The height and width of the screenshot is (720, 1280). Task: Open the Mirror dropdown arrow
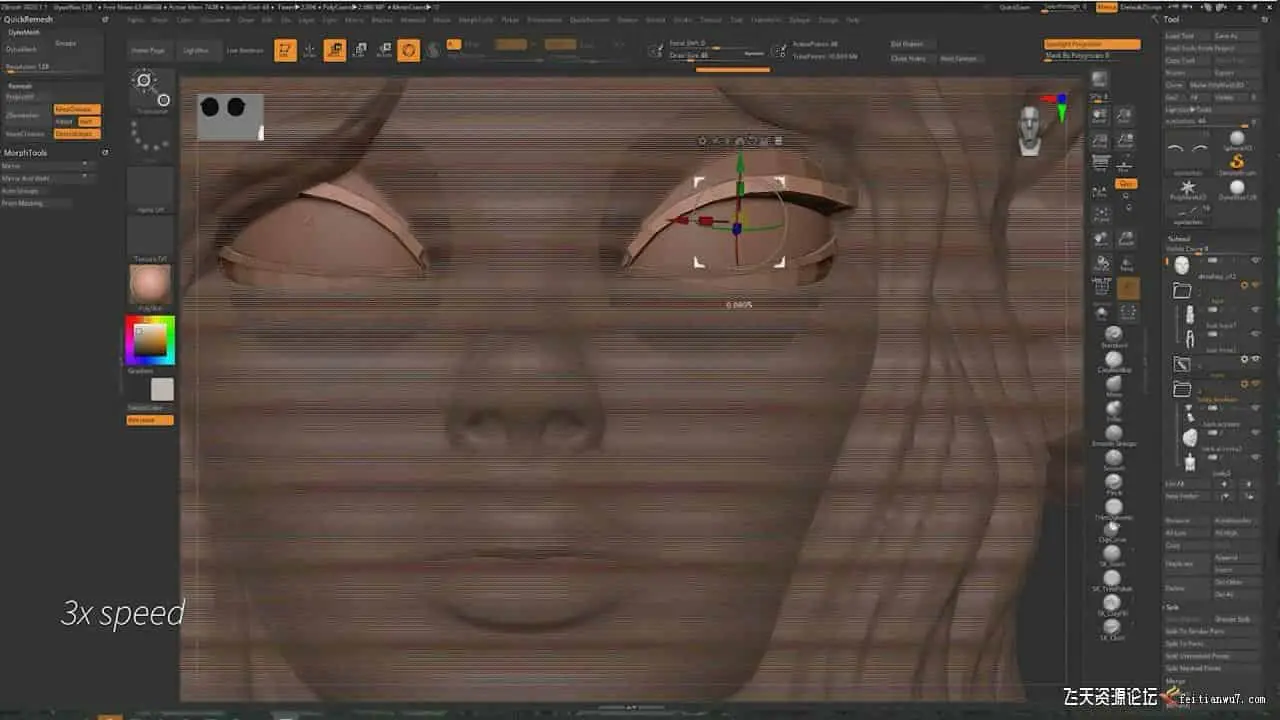pos(84,166)
